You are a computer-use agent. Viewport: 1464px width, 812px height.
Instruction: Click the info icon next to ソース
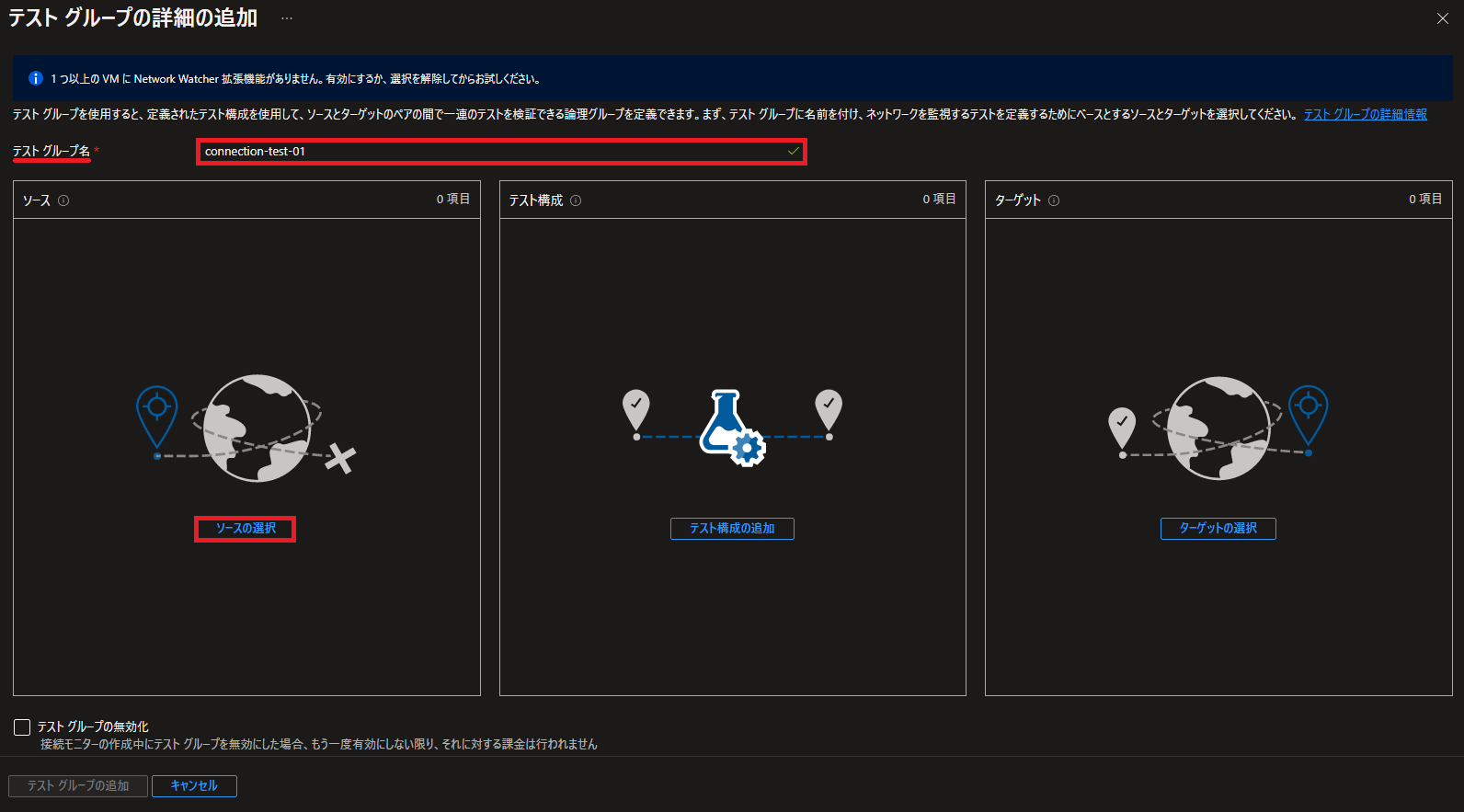coord(63,200)
